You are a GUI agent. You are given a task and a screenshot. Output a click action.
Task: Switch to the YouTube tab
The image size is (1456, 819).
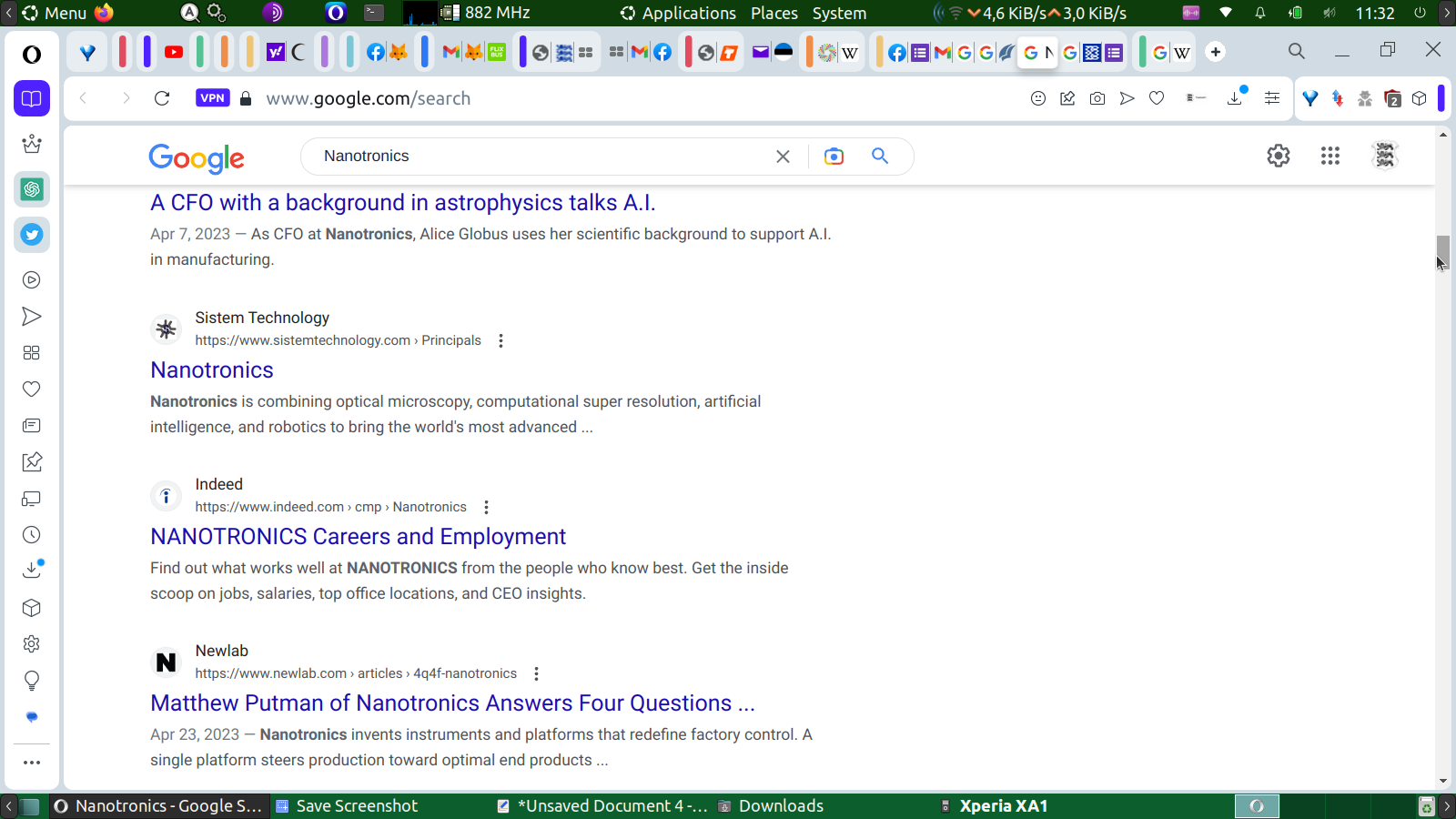[174, 52]
